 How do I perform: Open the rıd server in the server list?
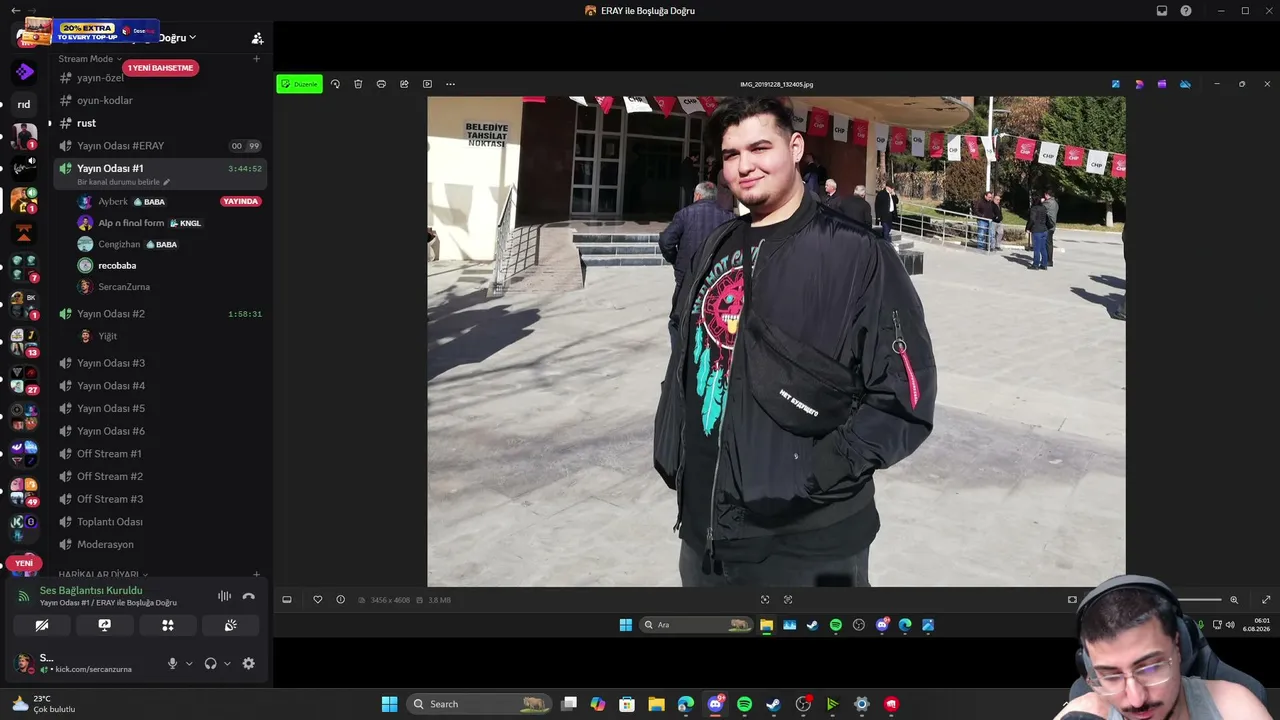tap(24, 104)
